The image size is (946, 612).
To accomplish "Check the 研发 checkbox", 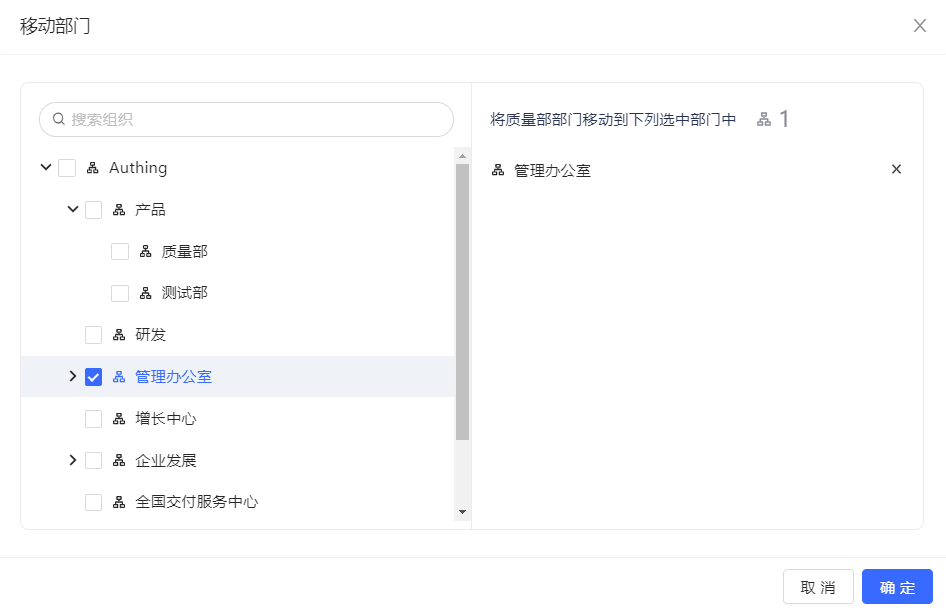I will (x=94, y=335).
